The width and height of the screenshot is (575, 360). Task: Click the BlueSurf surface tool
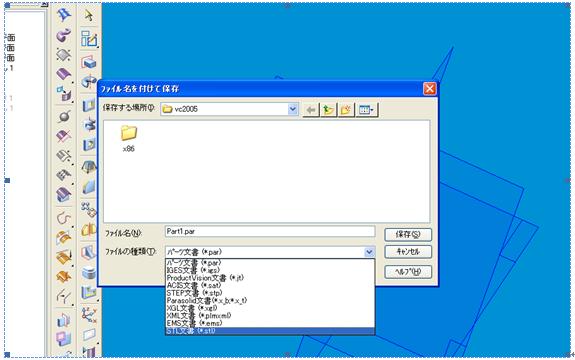(63, 15)
